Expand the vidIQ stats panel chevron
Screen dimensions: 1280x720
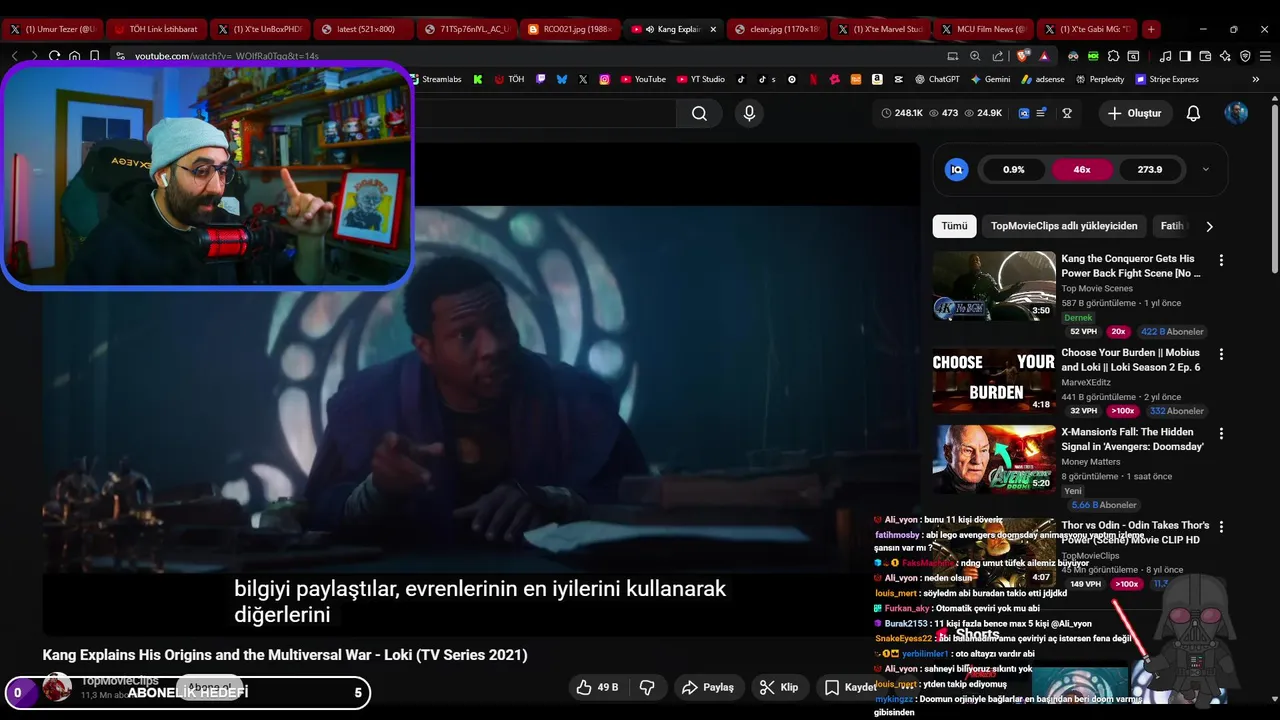click(1205, 170)
